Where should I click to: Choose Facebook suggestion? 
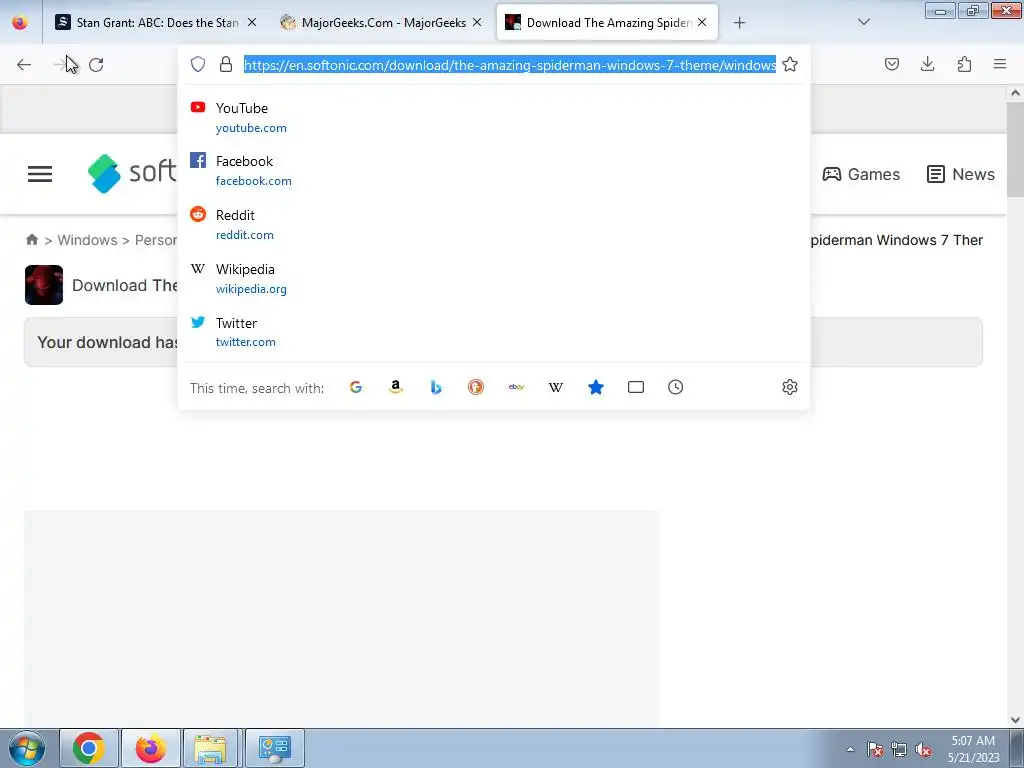tap(494, 170)
